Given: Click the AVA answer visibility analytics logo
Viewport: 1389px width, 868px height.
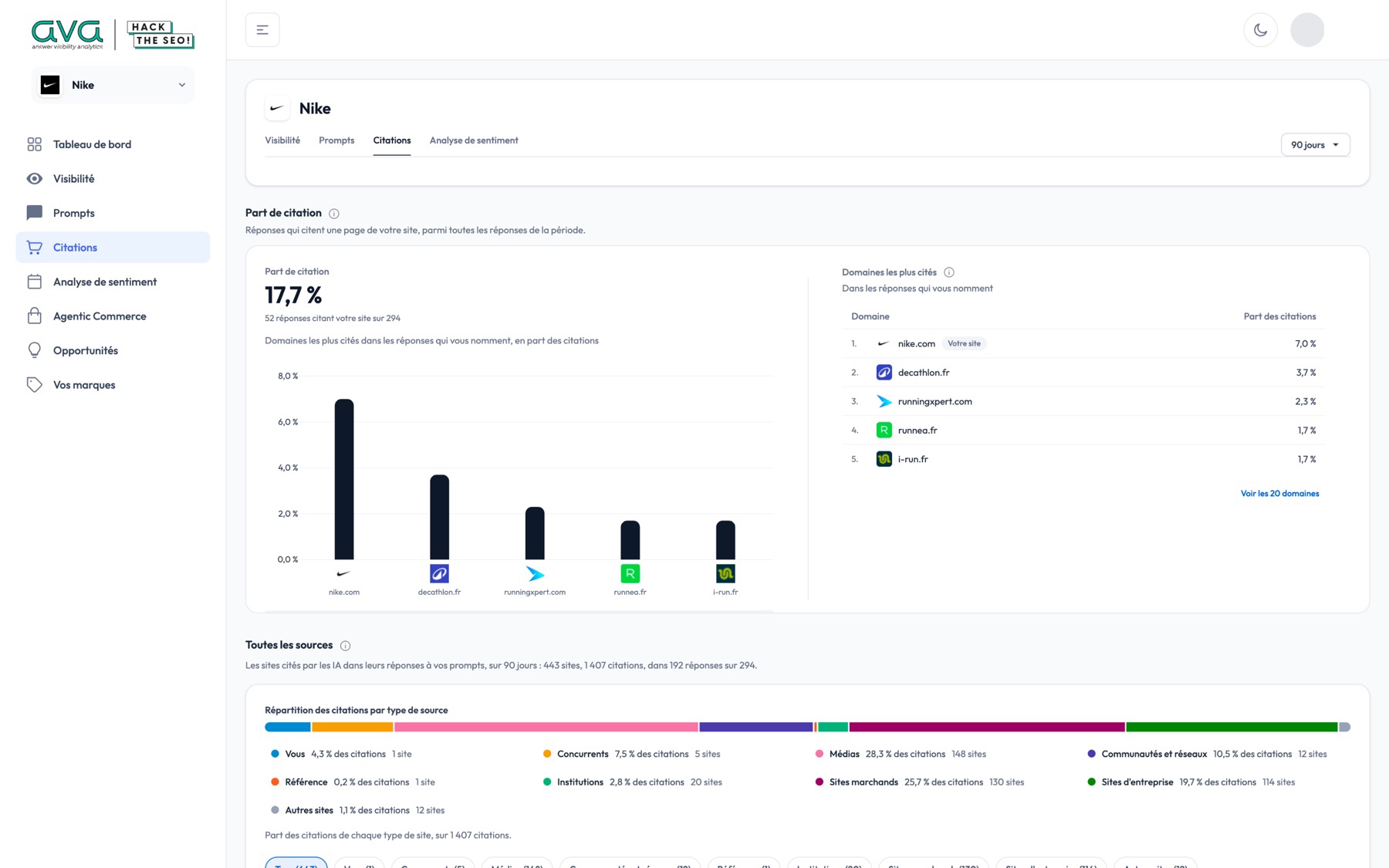Looking at the screenshot, I should click(67, 35).
